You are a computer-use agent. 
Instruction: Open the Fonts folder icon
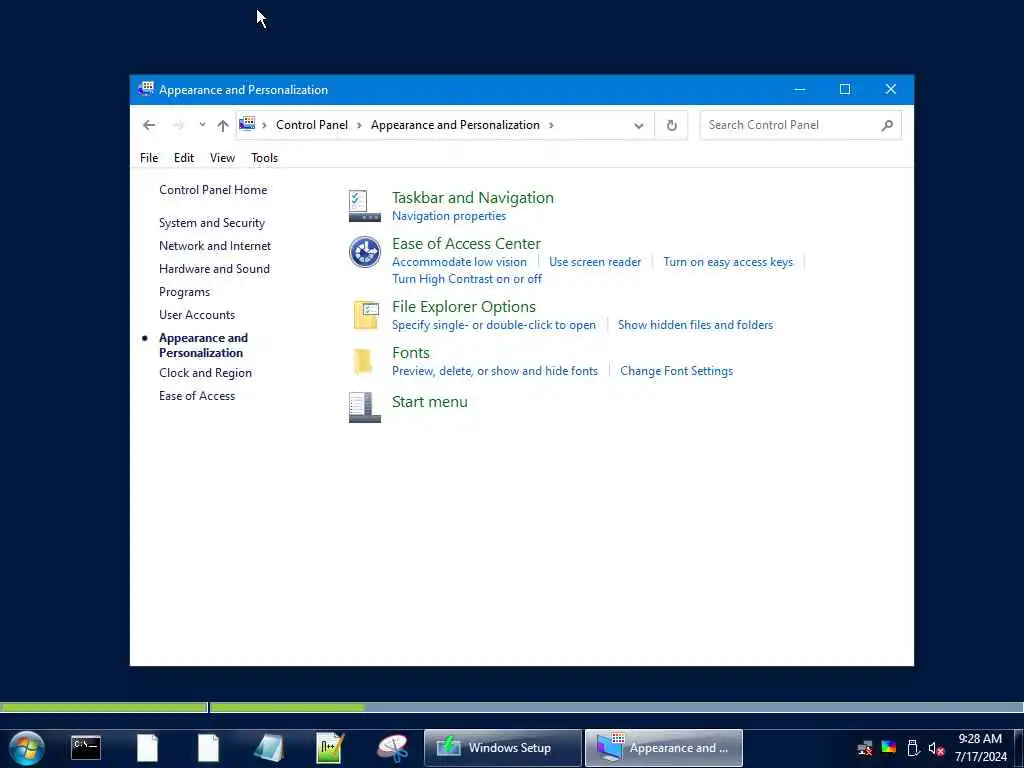(x=362, y=361)
